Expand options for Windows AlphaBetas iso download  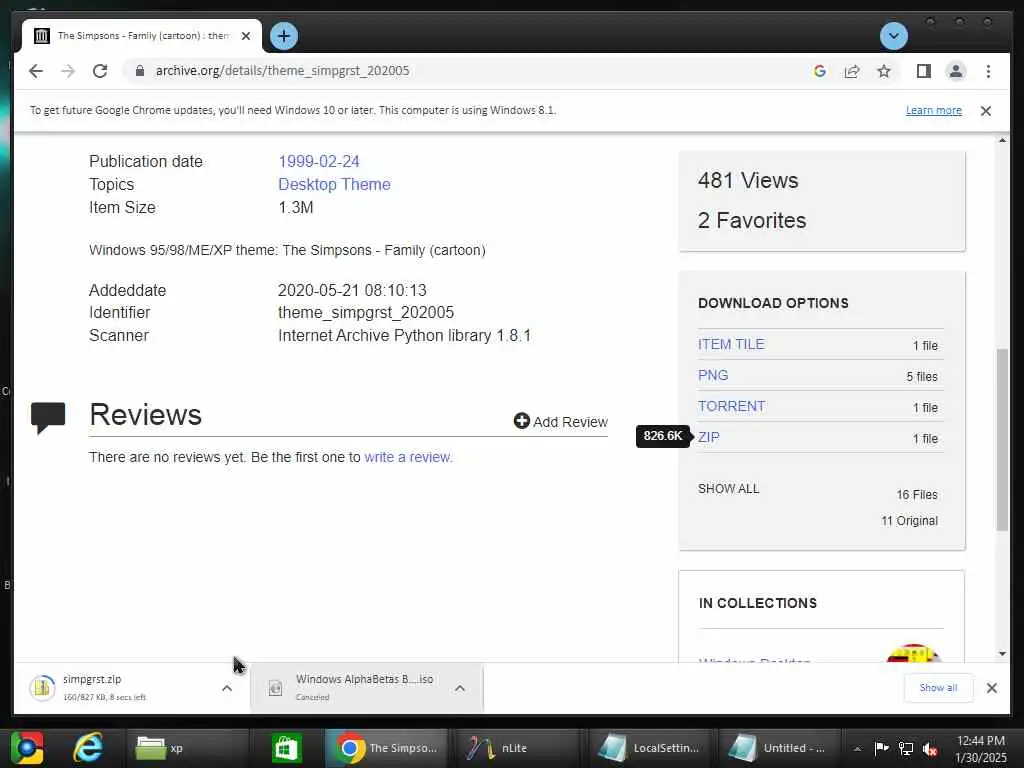(x=460, y=688)
